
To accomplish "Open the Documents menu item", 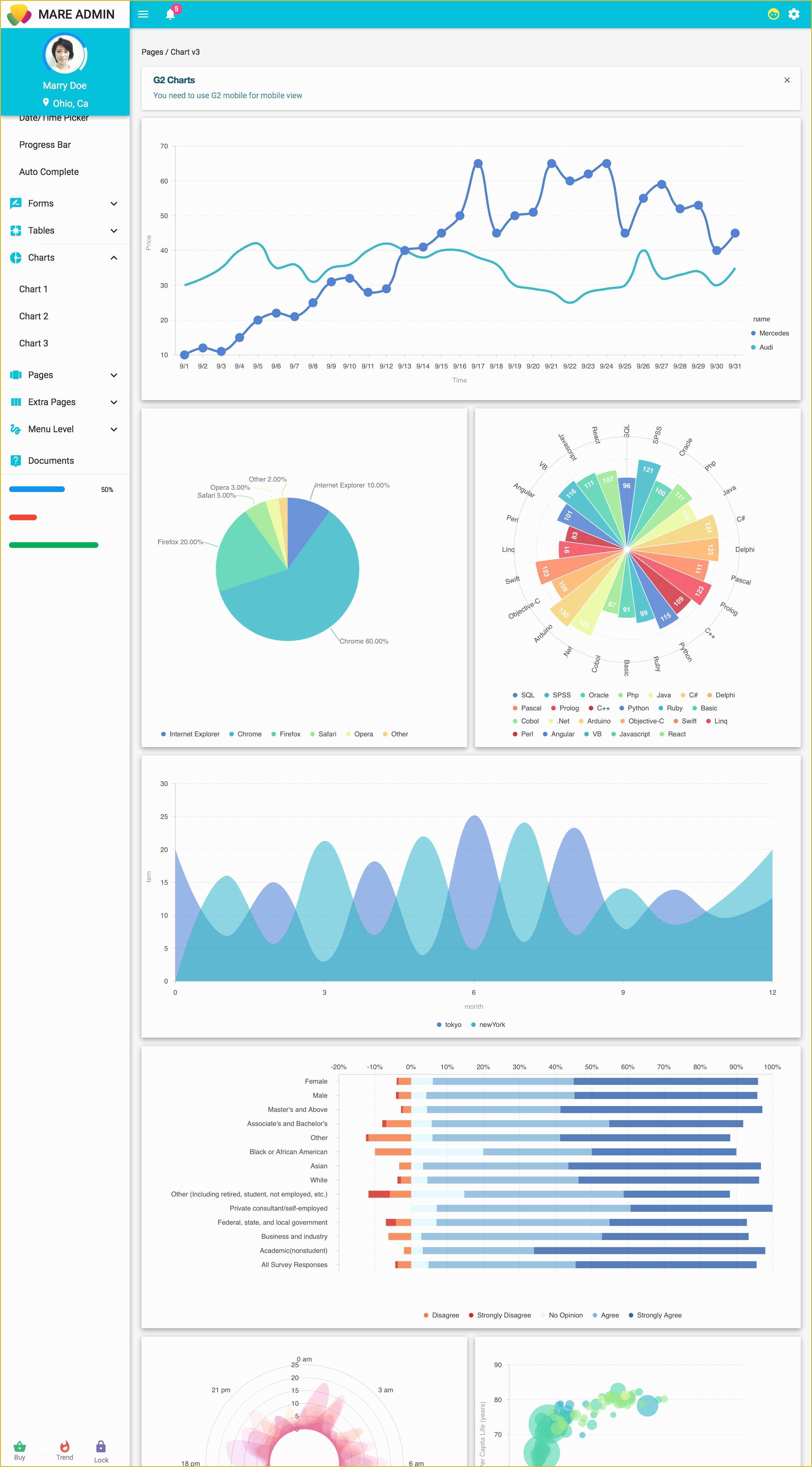I will [x=51, y=461].
